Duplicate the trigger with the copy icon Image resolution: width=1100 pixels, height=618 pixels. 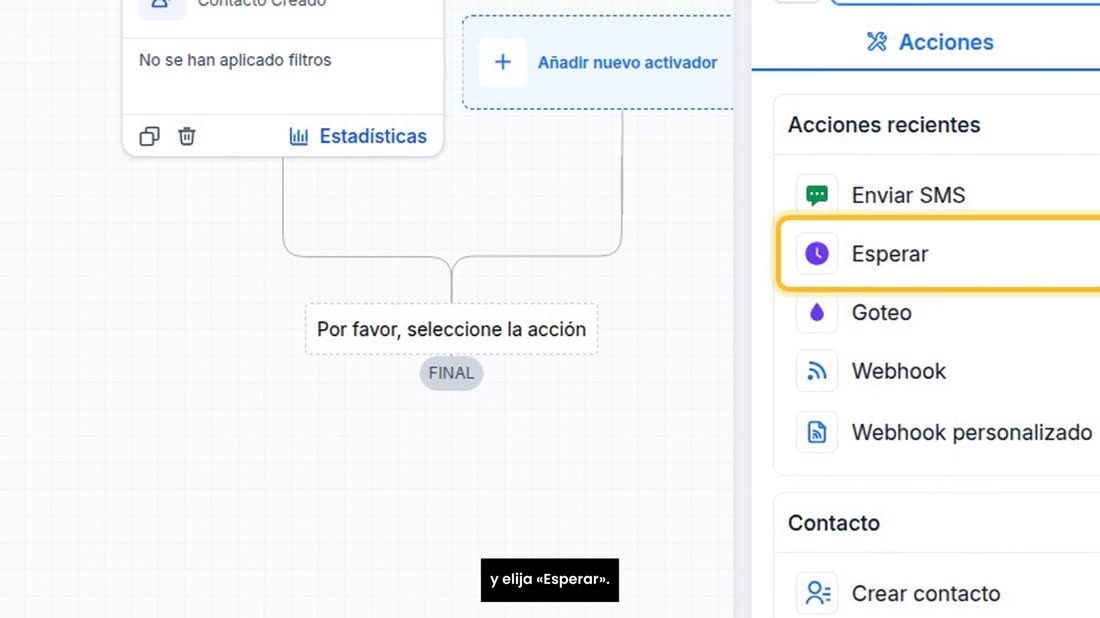[149, 136]
